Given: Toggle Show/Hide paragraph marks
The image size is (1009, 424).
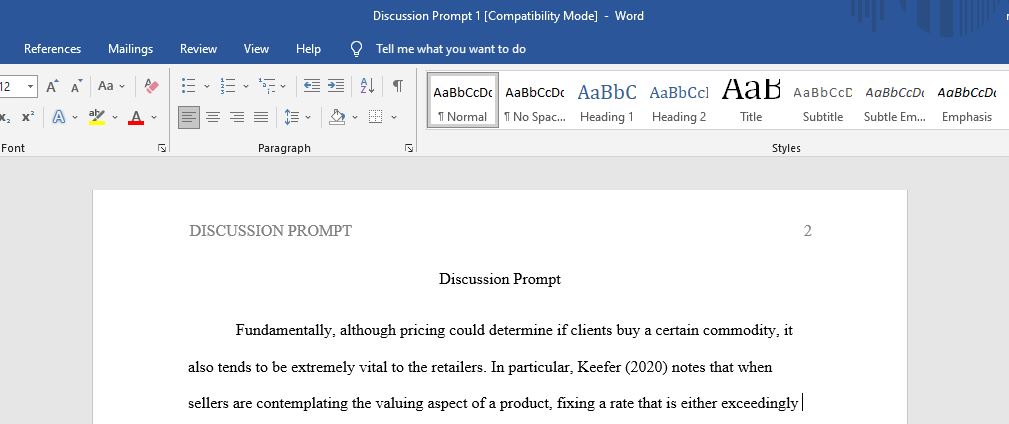Looking at the screenshot, I should 398,86.
